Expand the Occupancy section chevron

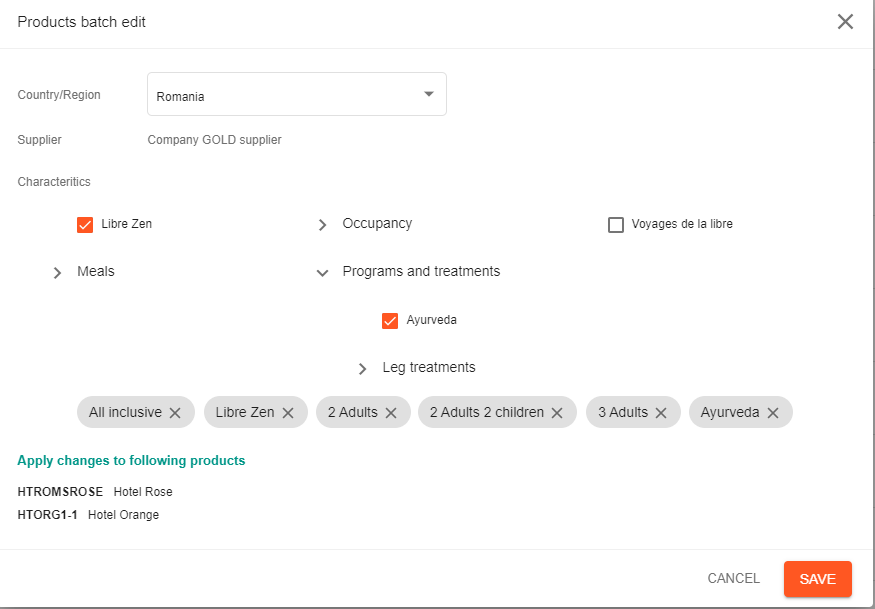pyautogui.click(x=322, y=224)
